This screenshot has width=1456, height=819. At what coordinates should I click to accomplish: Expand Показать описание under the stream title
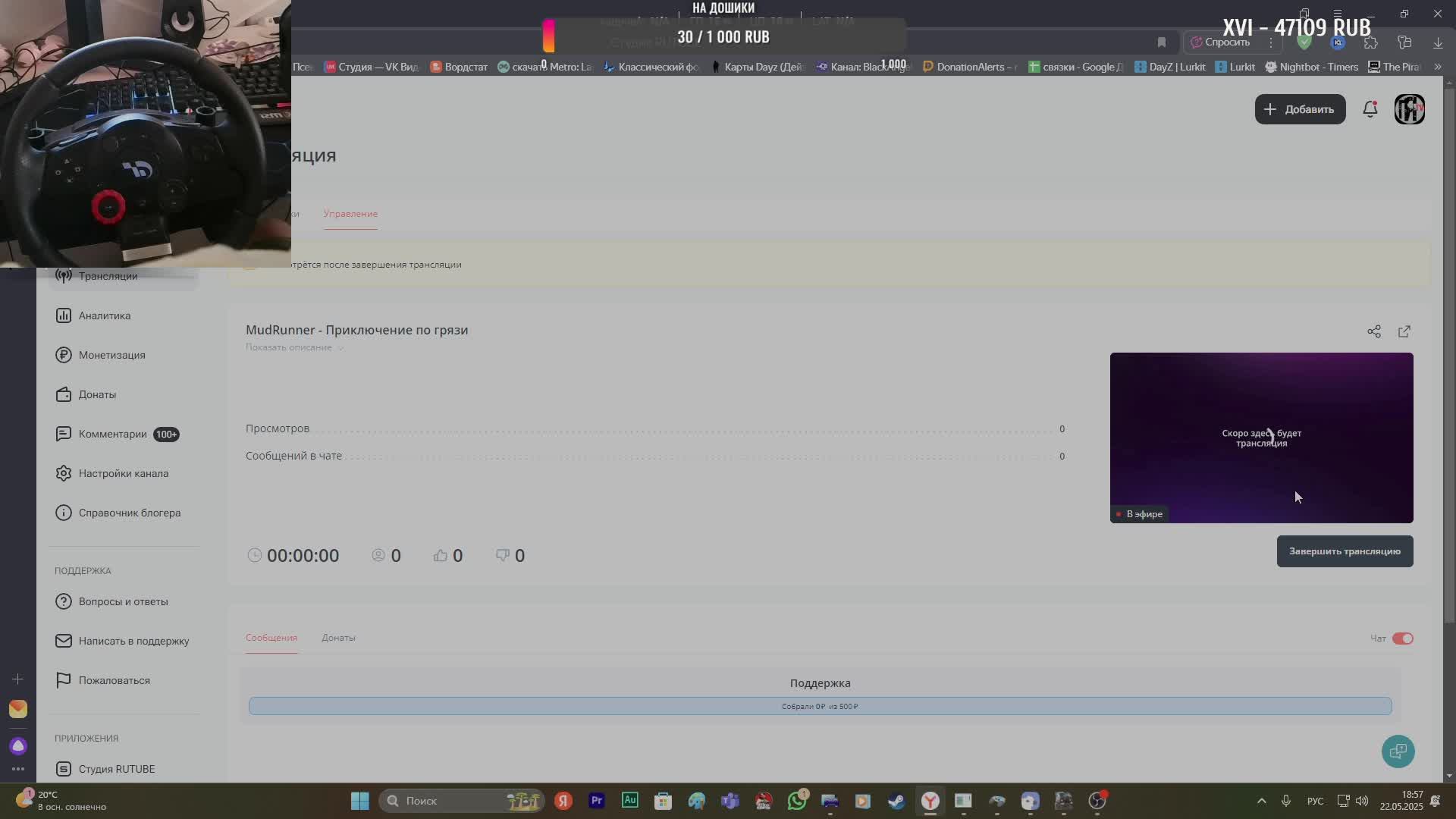pos(293,347)
